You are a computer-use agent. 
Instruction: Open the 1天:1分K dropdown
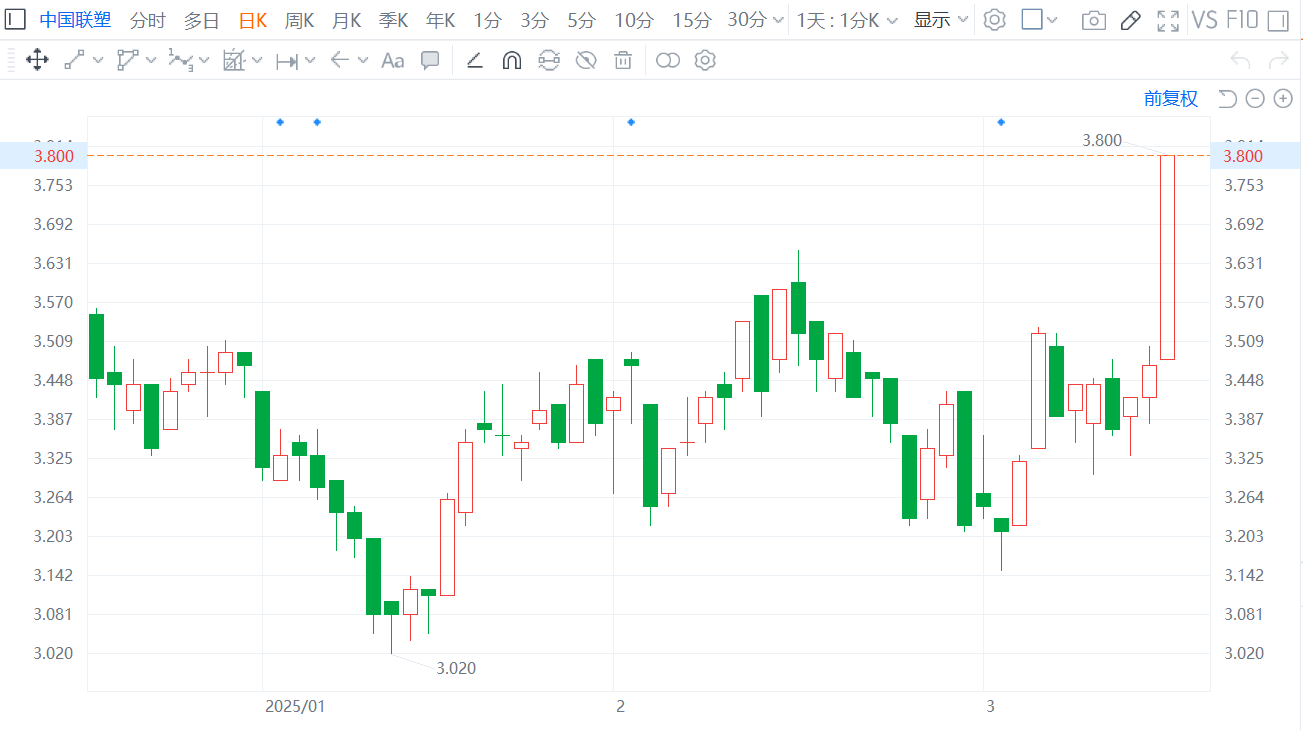point(847,20)
